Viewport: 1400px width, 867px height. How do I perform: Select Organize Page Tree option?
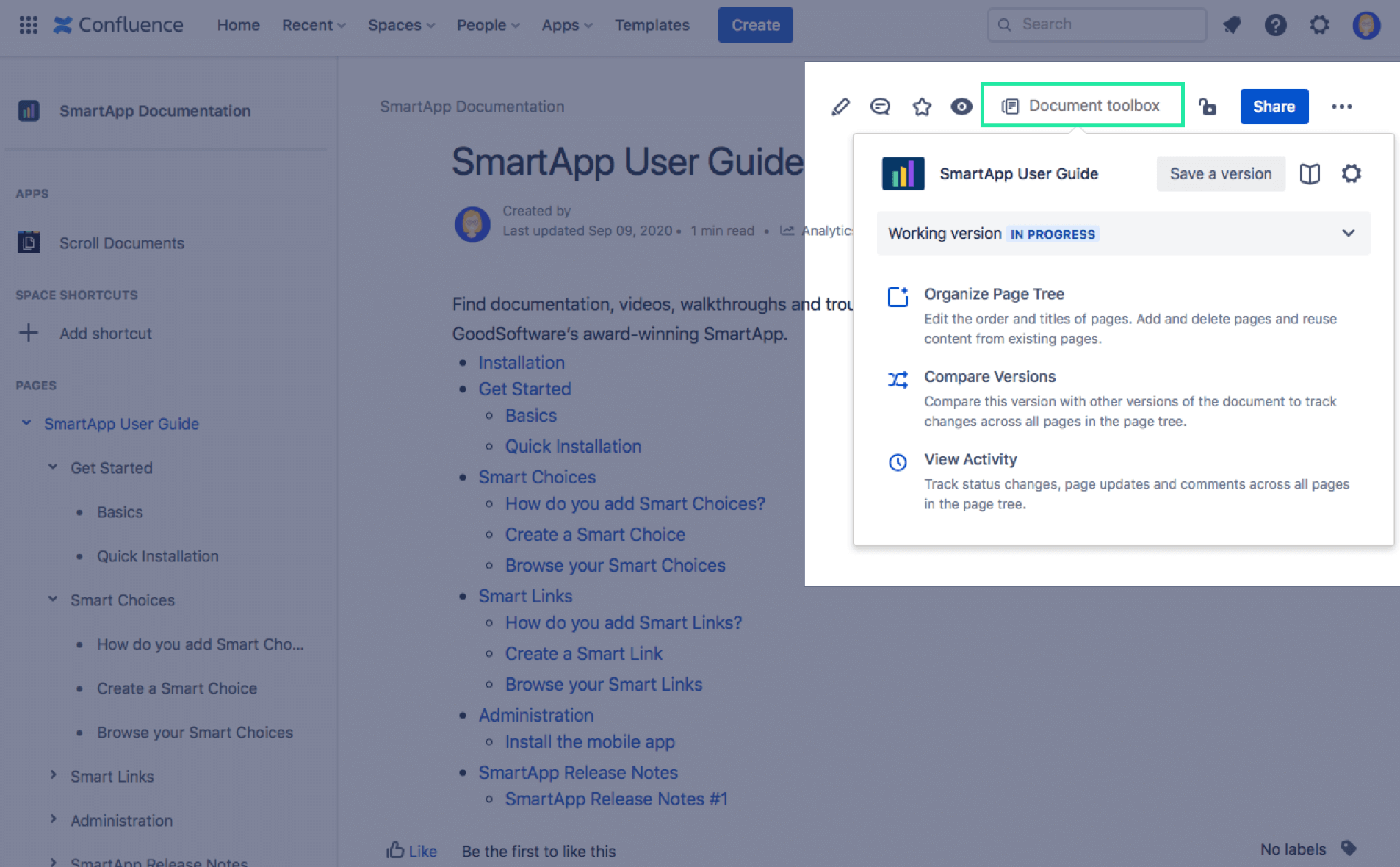994,294
